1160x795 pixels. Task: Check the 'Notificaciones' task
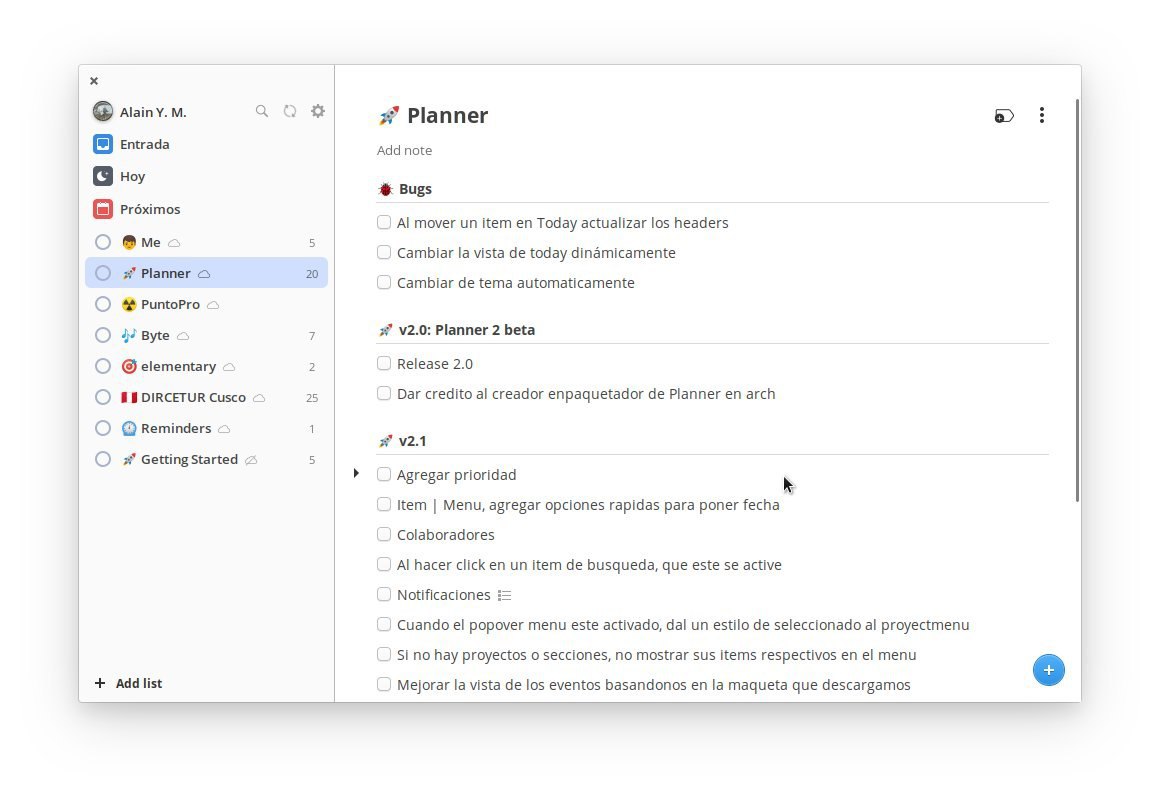click(x=383, y=594)
